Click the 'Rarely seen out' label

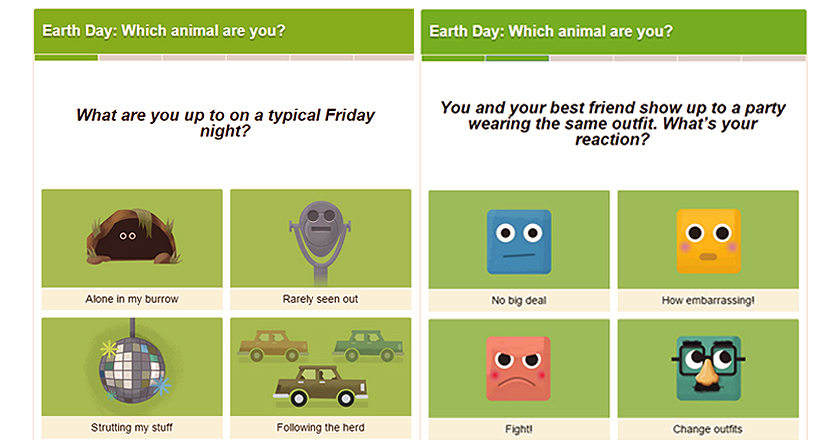tap(320, 299)
